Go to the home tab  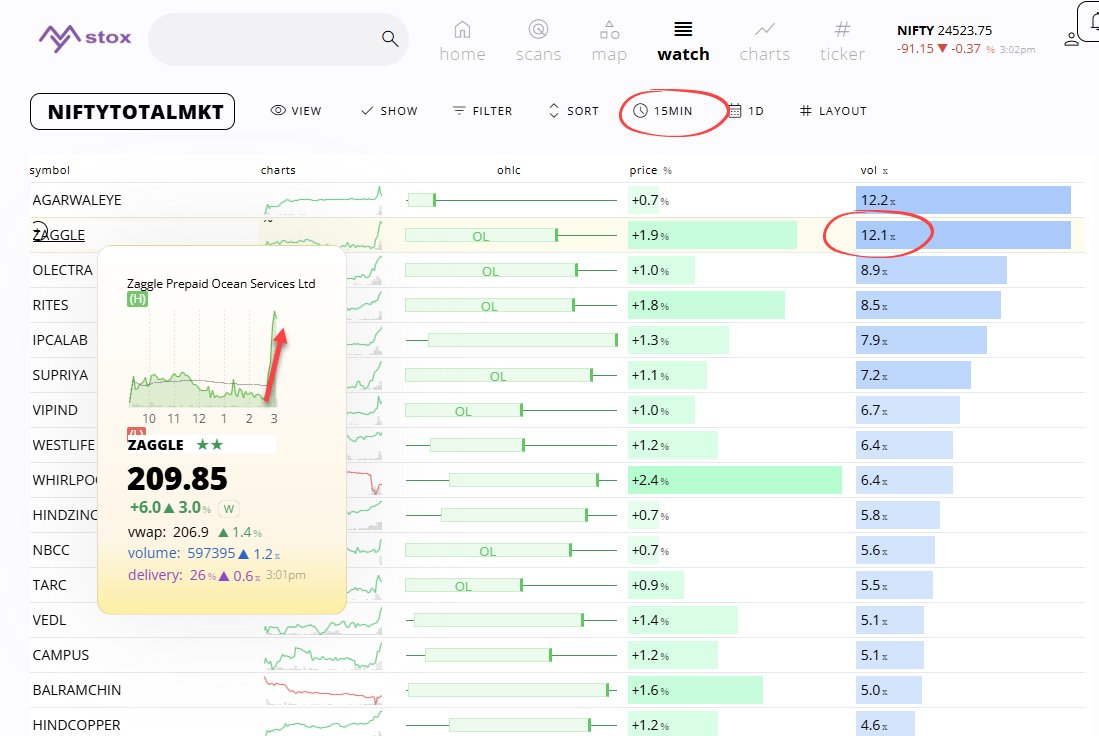coord(462,41)
